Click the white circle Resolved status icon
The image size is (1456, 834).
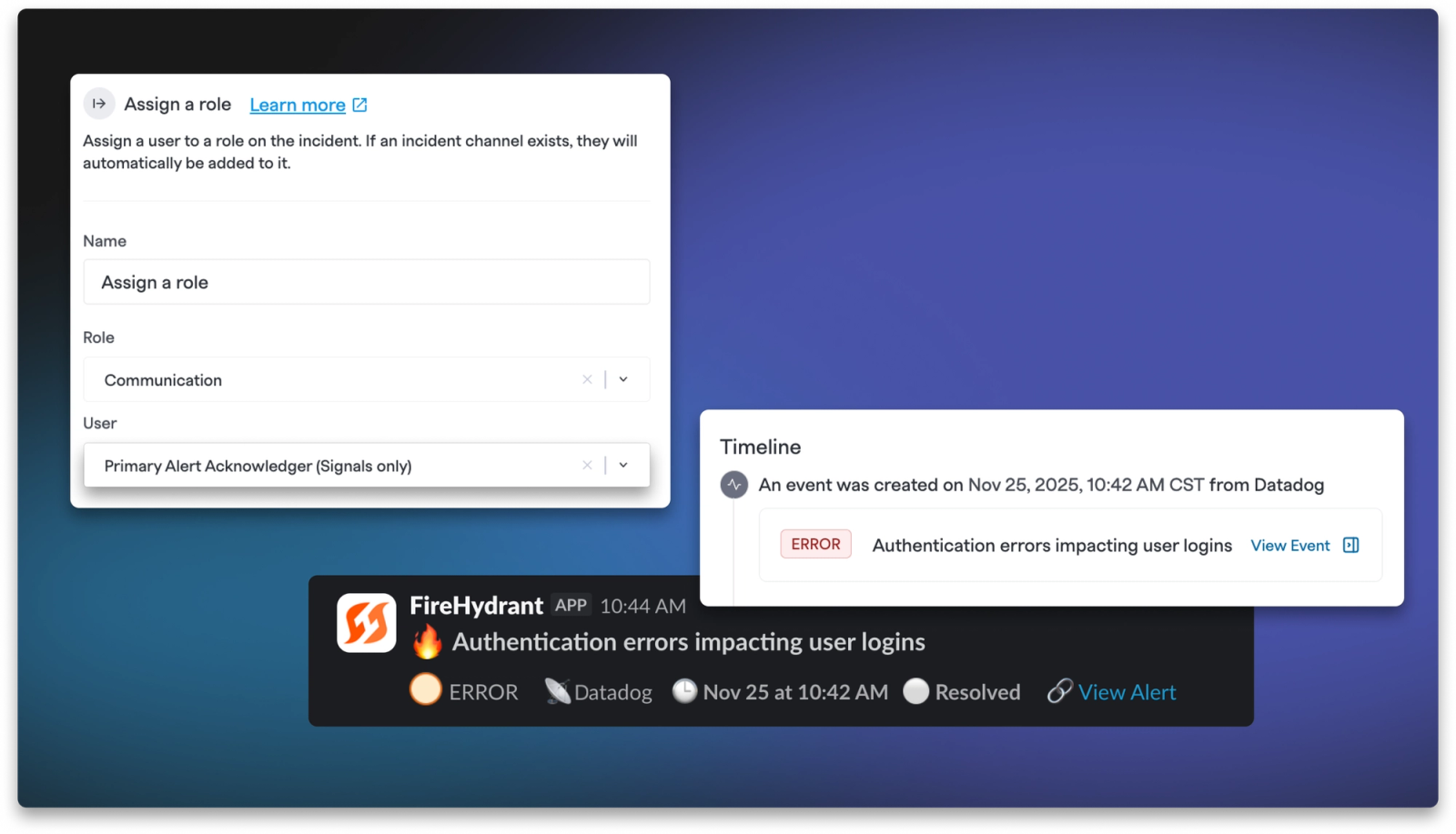pos(916,691)
